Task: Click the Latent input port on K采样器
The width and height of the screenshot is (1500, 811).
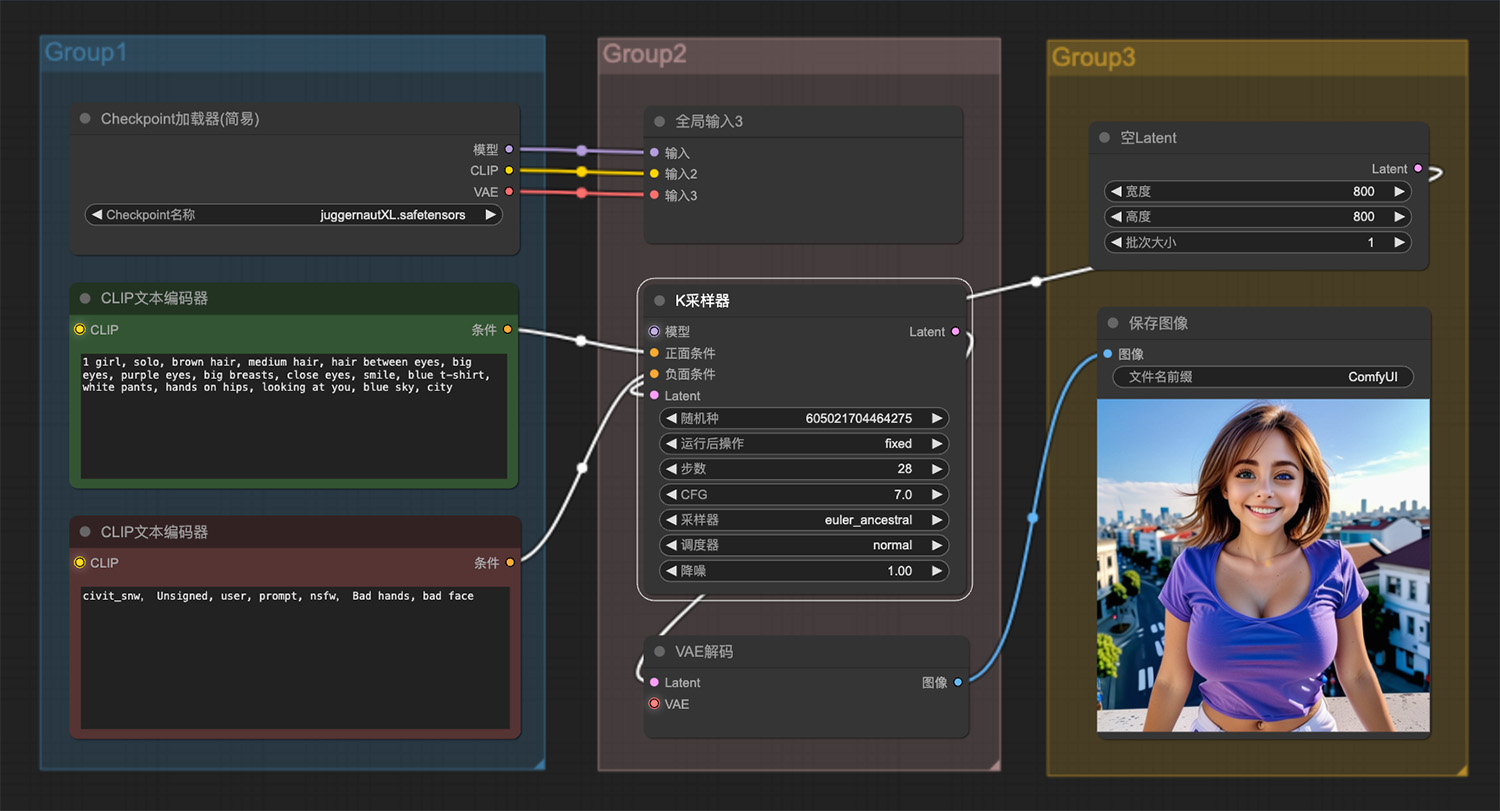Action: pyautogui.click(x=654, y=396)
